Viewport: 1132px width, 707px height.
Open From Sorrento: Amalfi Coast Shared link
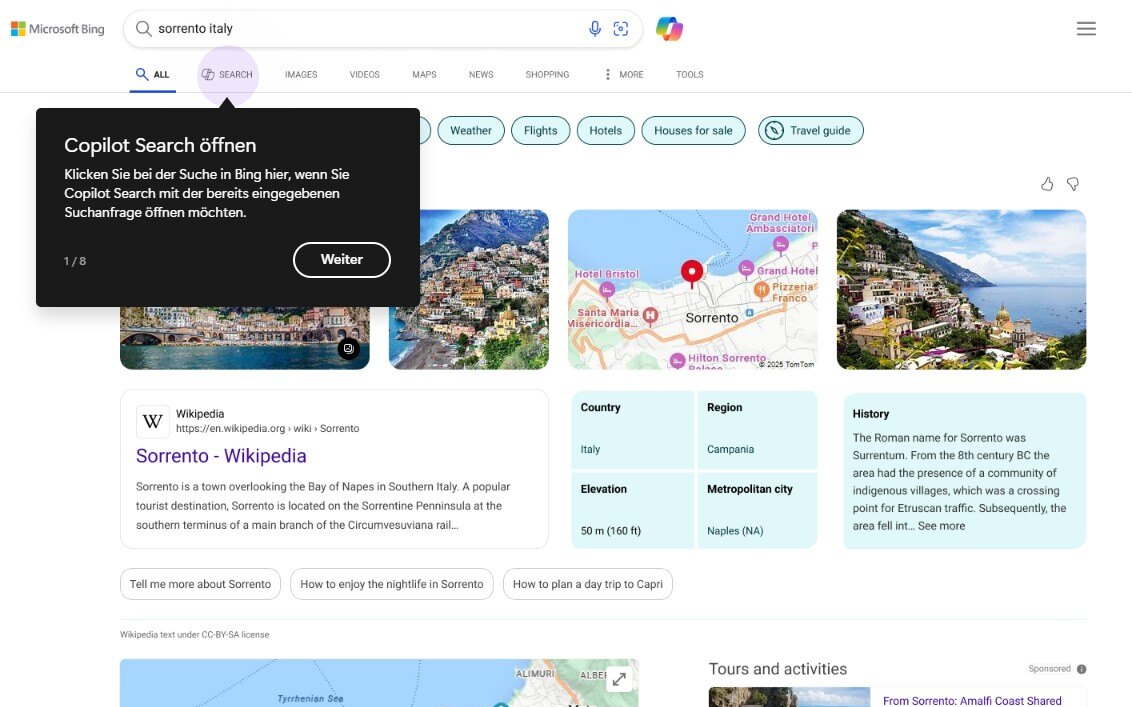[972, 701]
